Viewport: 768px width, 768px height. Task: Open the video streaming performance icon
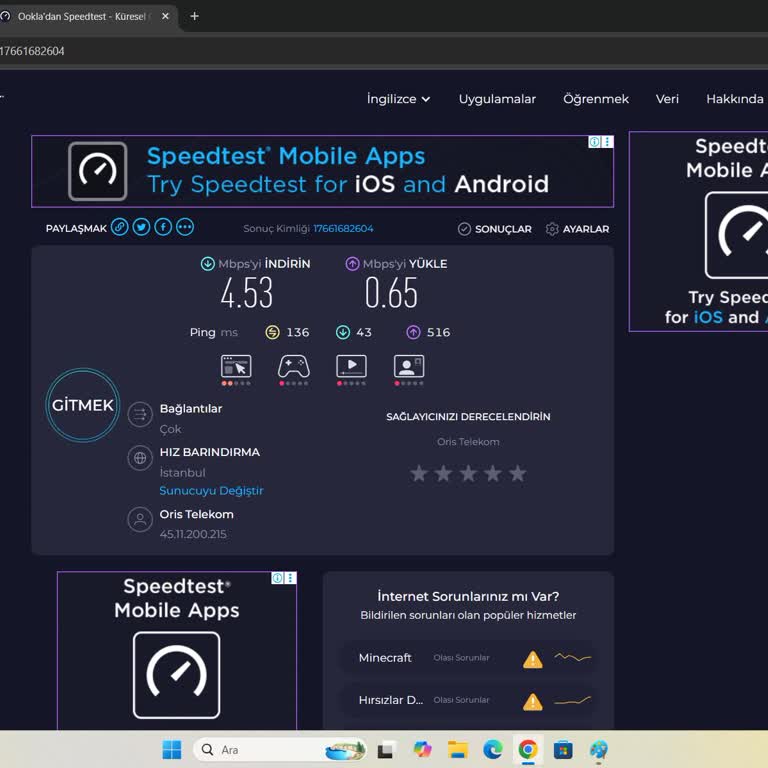(351, 366)
